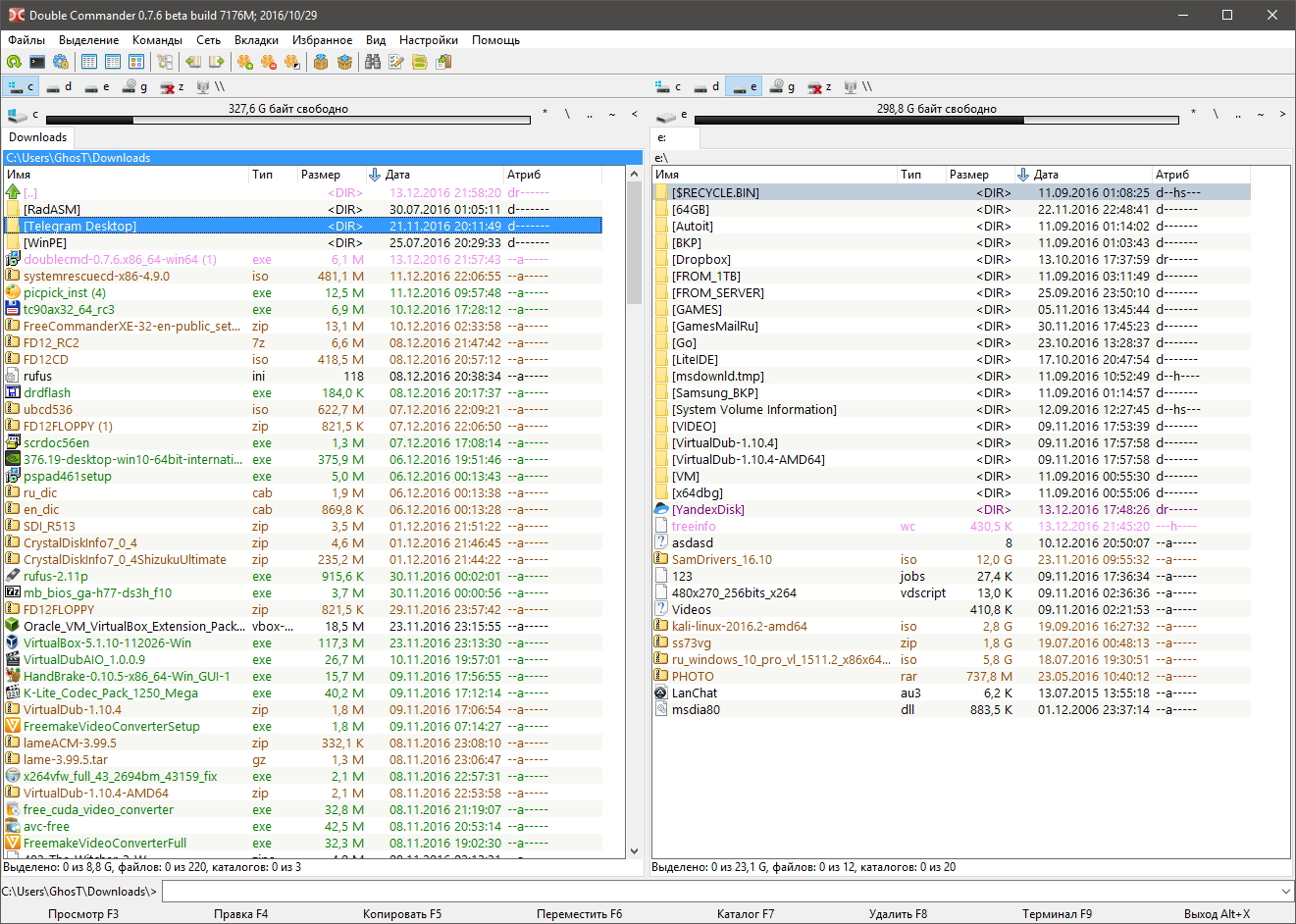Screen dimensions: 1296x924
Task: Click the binoculars search icon
Action: 373,62
